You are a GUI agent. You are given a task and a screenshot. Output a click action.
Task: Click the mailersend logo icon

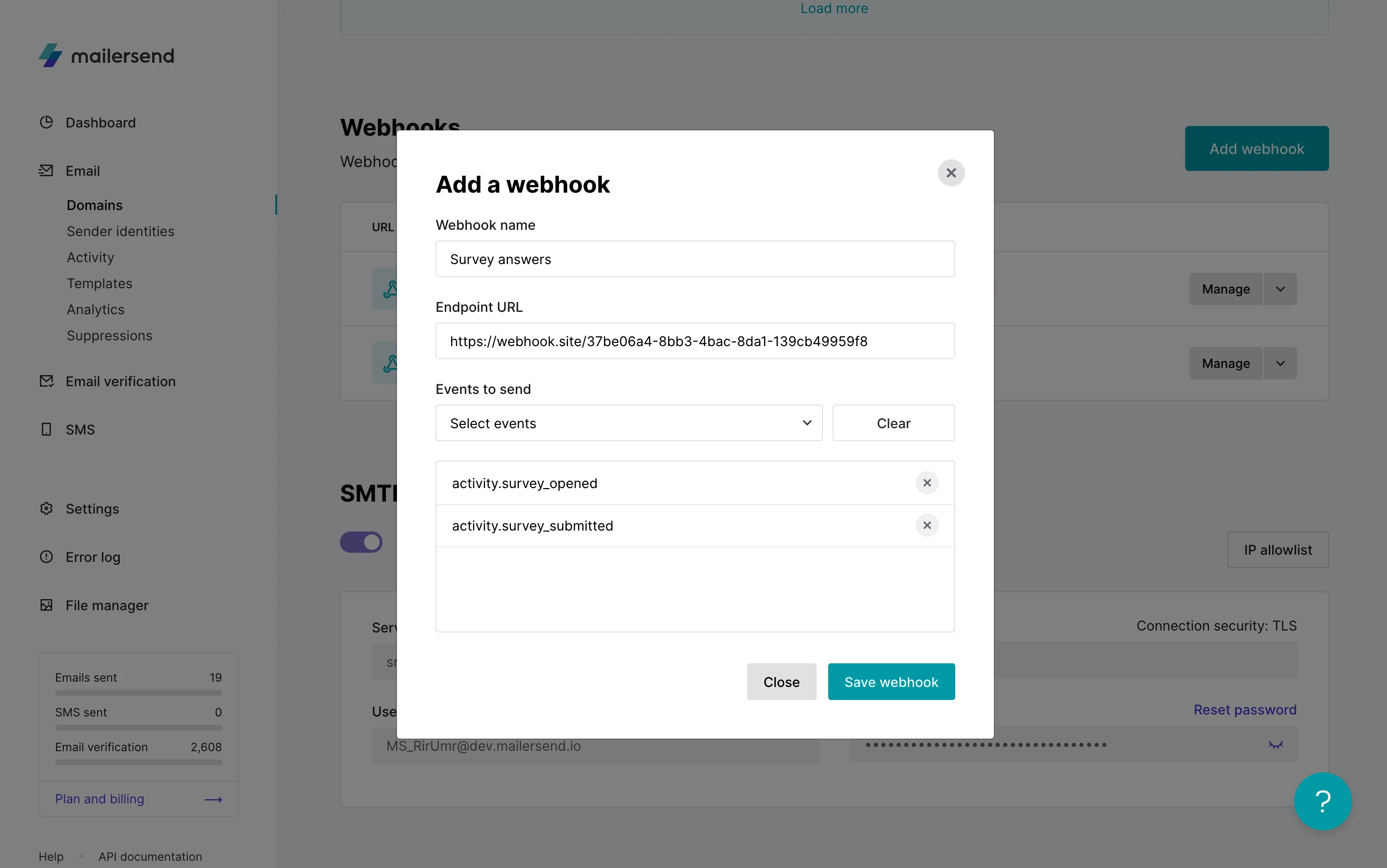tap(51, 56)
